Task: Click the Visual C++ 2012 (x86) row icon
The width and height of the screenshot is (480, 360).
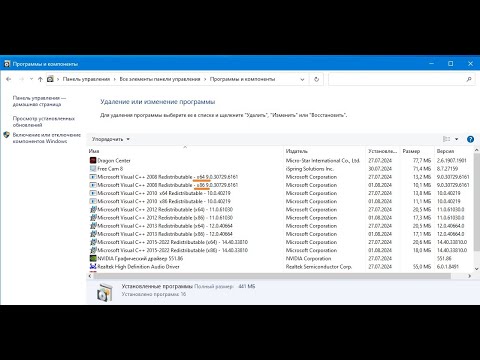Action: (93, 218)
